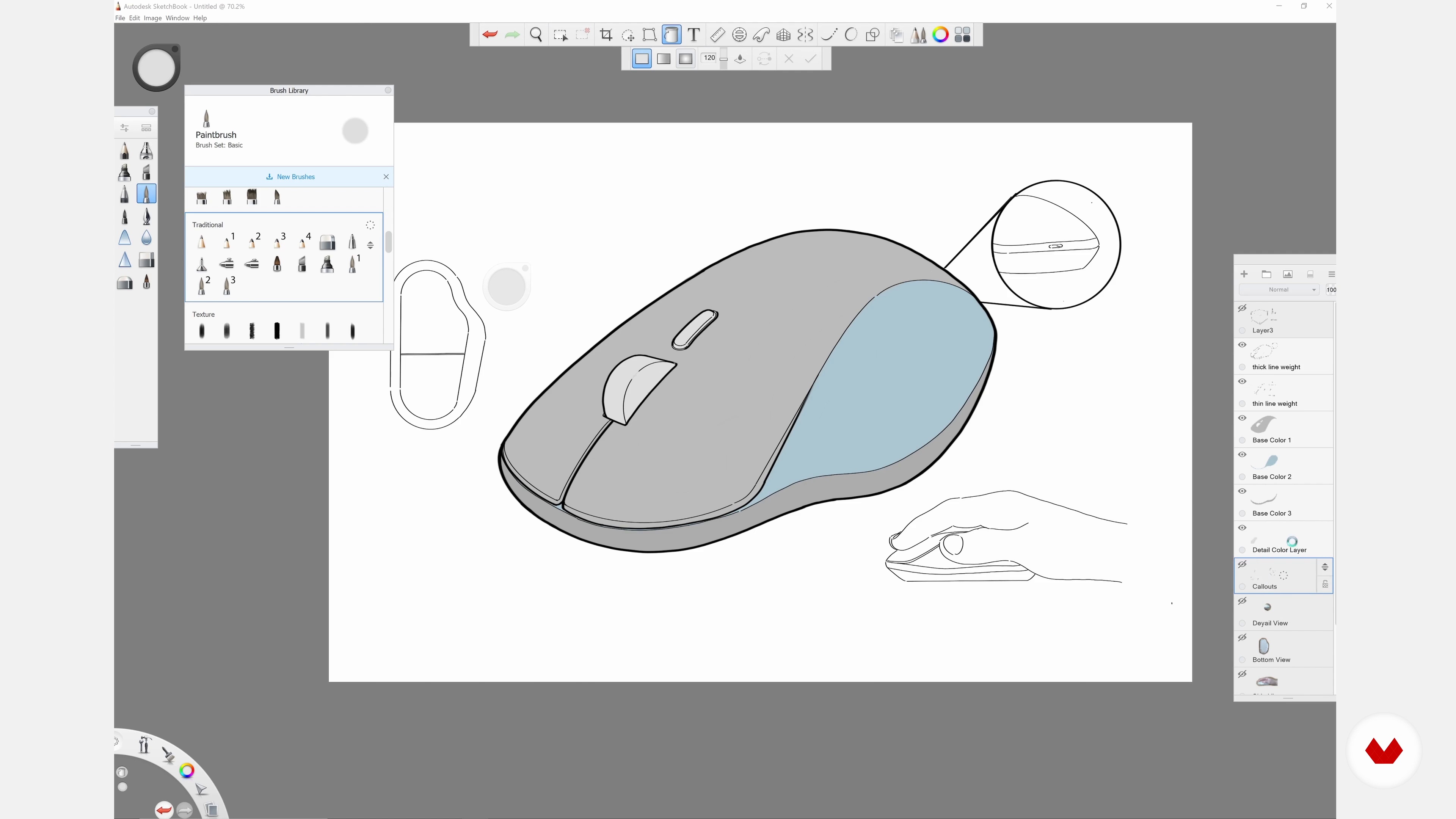Open the Color Editor wheel in toolbar

(940, 35)
